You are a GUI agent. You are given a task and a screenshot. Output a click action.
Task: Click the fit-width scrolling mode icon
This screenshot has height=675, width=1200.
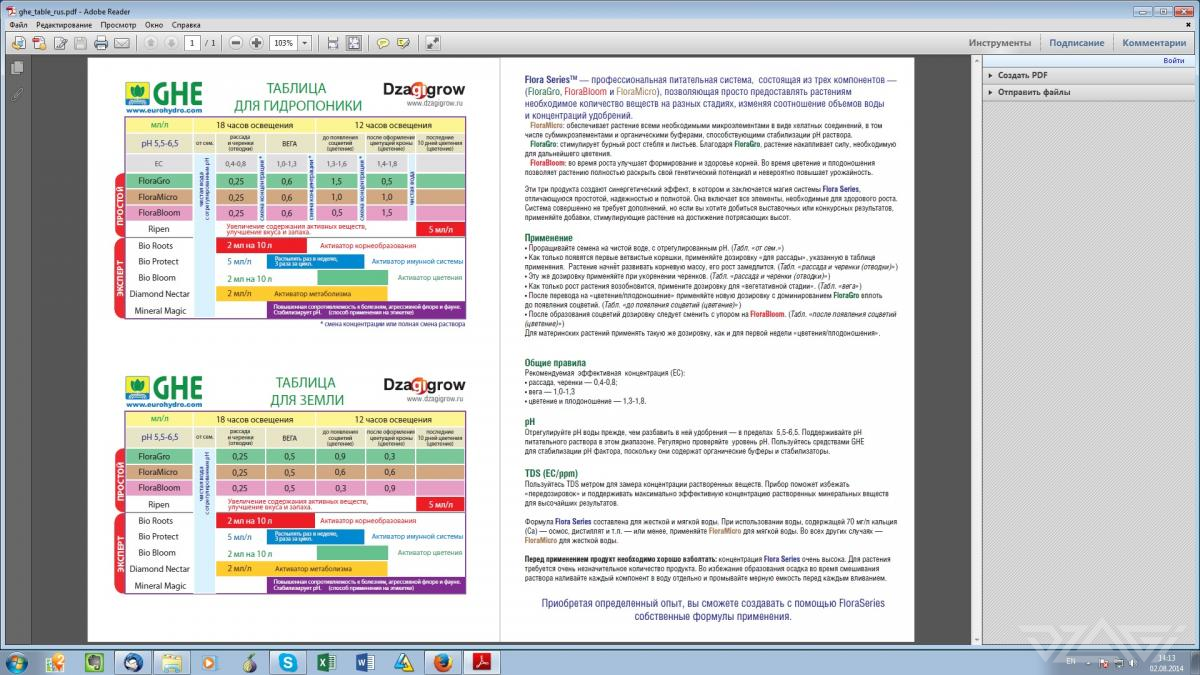point(332,43)
